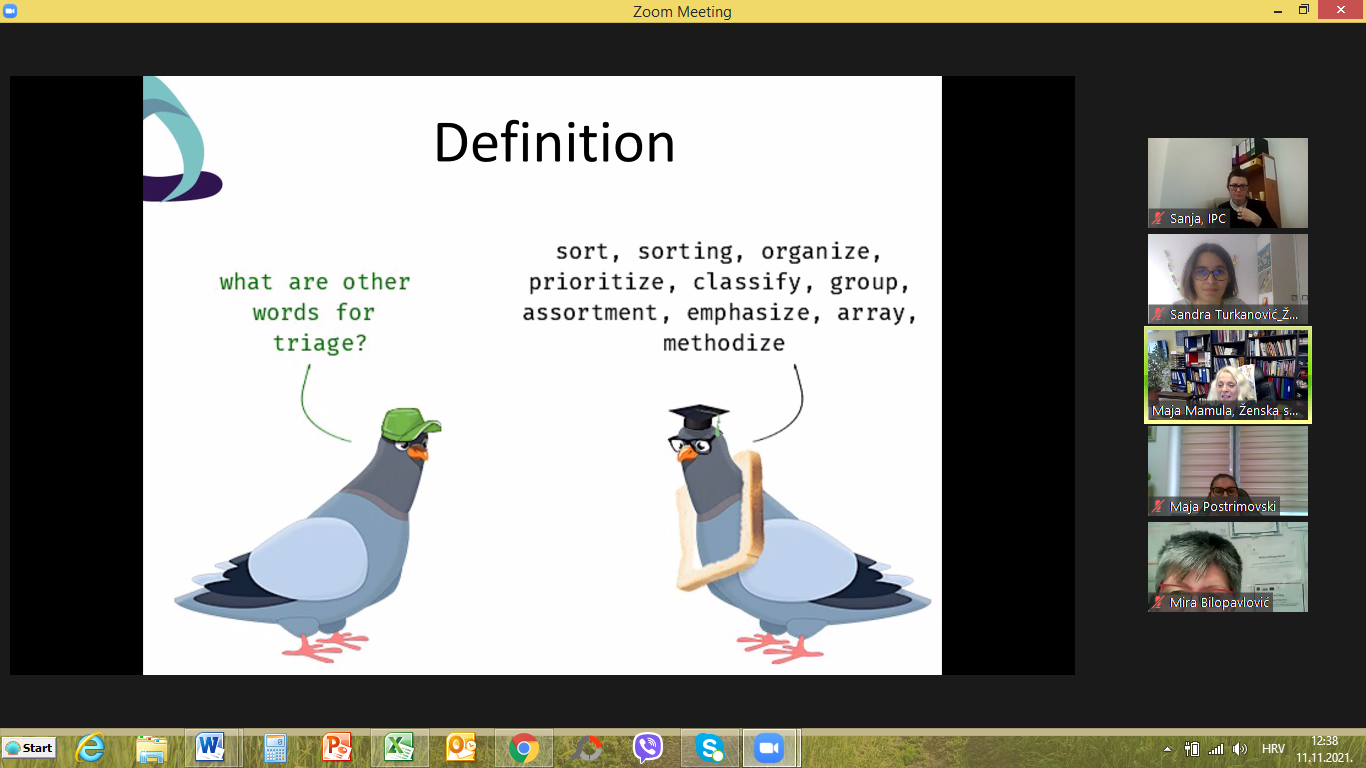Screen dimensions: 1366x768
Task: Select Mira Bilopavlović's video thumbnail
Action: [1227, 567]
